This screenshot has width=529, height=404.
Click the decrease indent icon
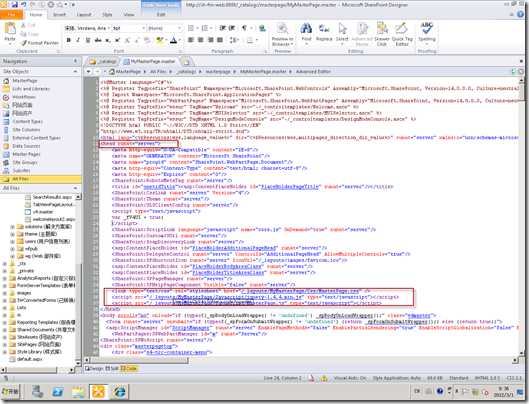[222, 28]
